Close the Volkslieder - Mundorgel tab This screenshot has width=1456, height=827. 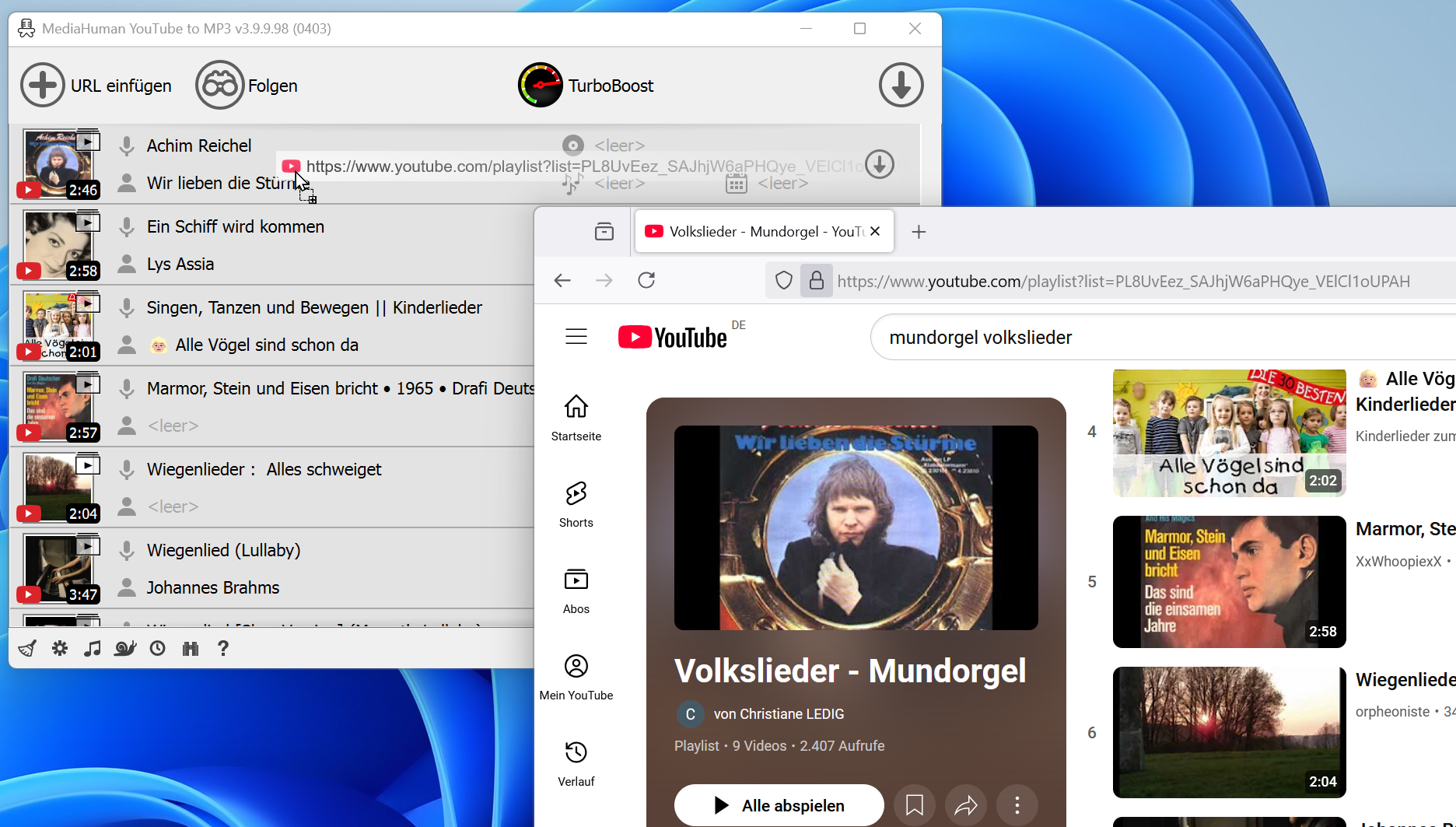coord(875,231)
